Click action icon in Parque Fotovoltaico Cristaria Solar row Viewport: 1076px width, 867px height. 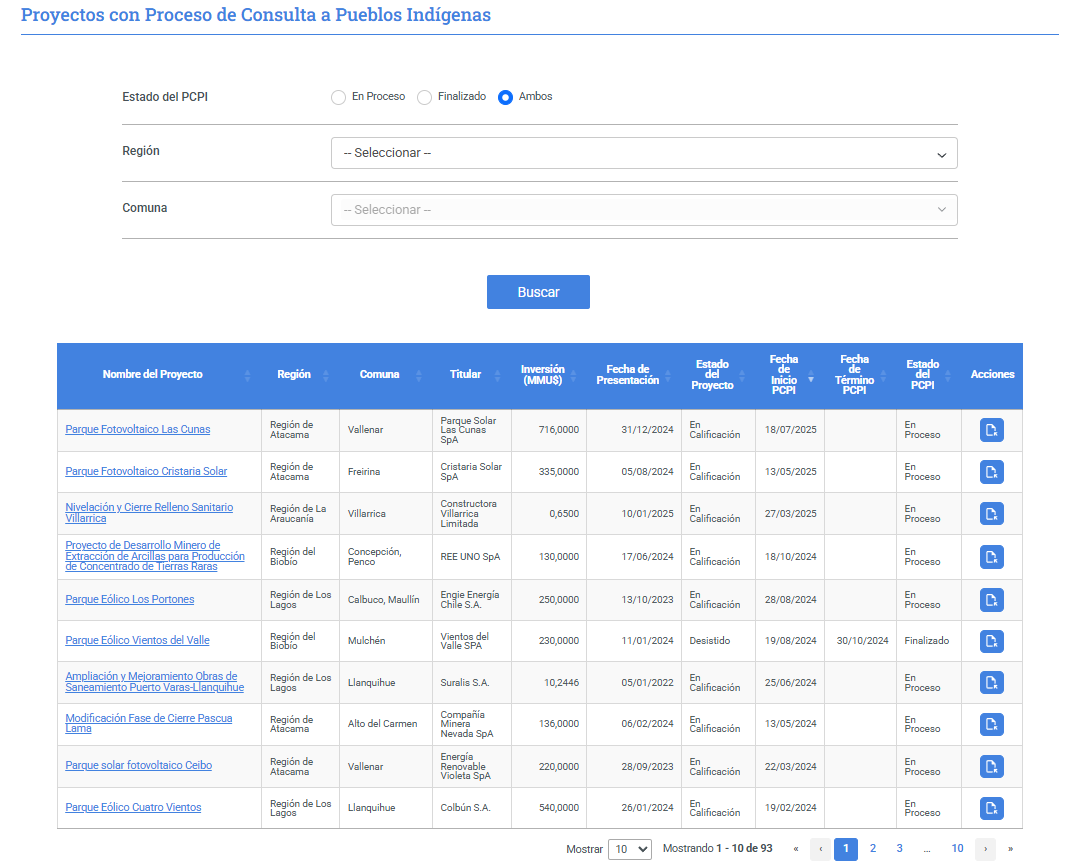point(991,472)
